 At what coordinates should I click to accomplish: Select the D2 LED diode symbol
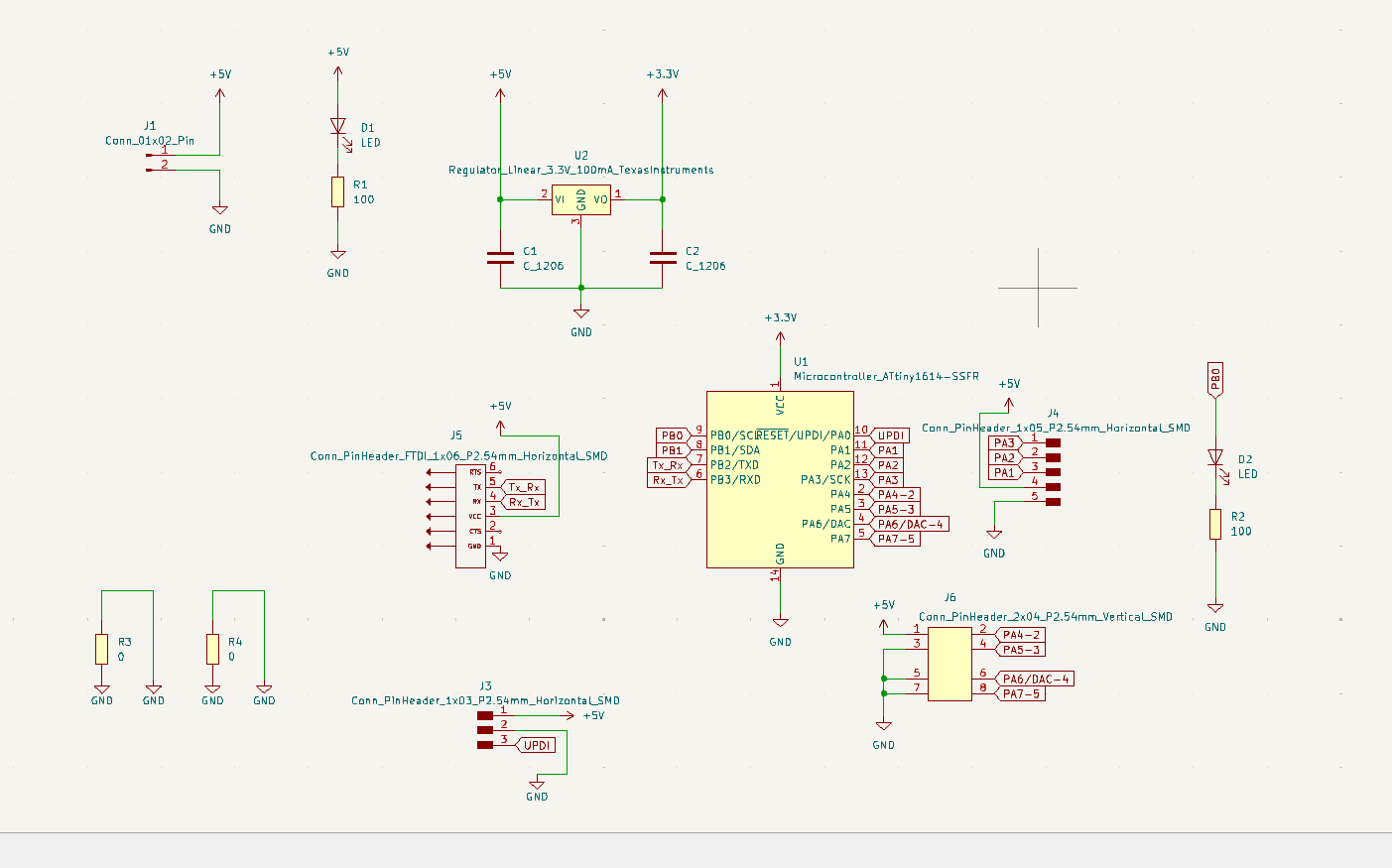pos(1215,457)
